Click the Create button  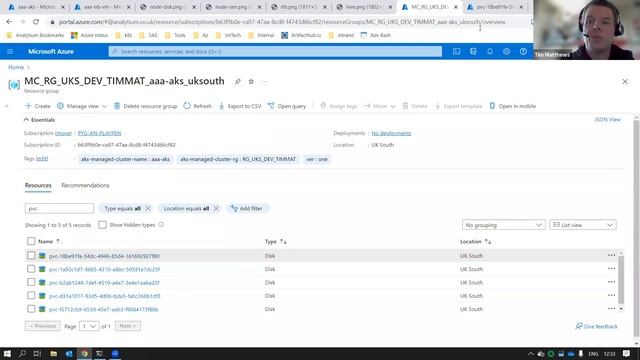[x=38, y=106]
